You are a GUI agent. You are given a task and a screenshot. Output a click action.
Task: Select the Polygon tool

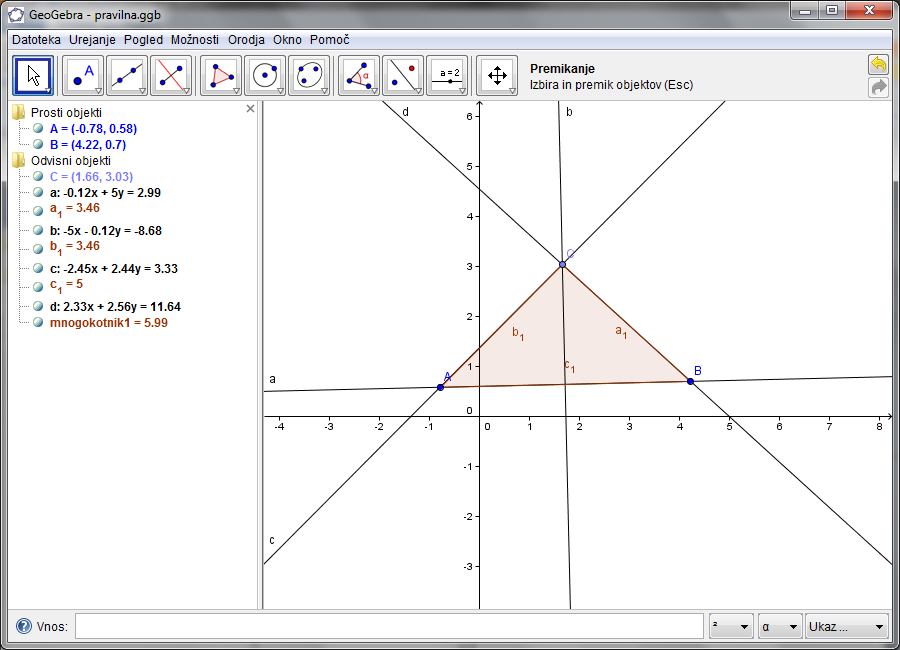(221, 75)
